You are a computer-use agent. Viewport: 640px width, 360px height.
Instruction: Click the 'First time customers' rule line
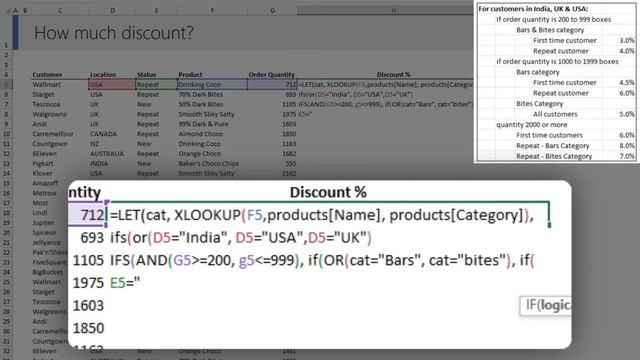tap(549, 135)
